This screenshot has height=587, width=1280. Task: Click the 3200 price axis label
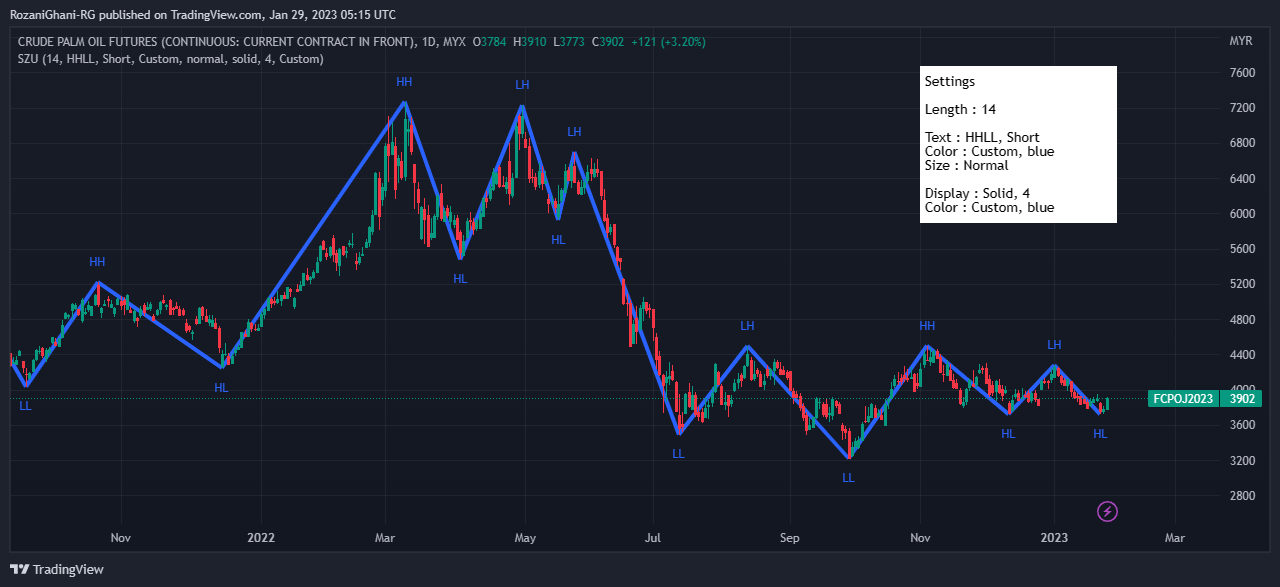point(1242,461)
